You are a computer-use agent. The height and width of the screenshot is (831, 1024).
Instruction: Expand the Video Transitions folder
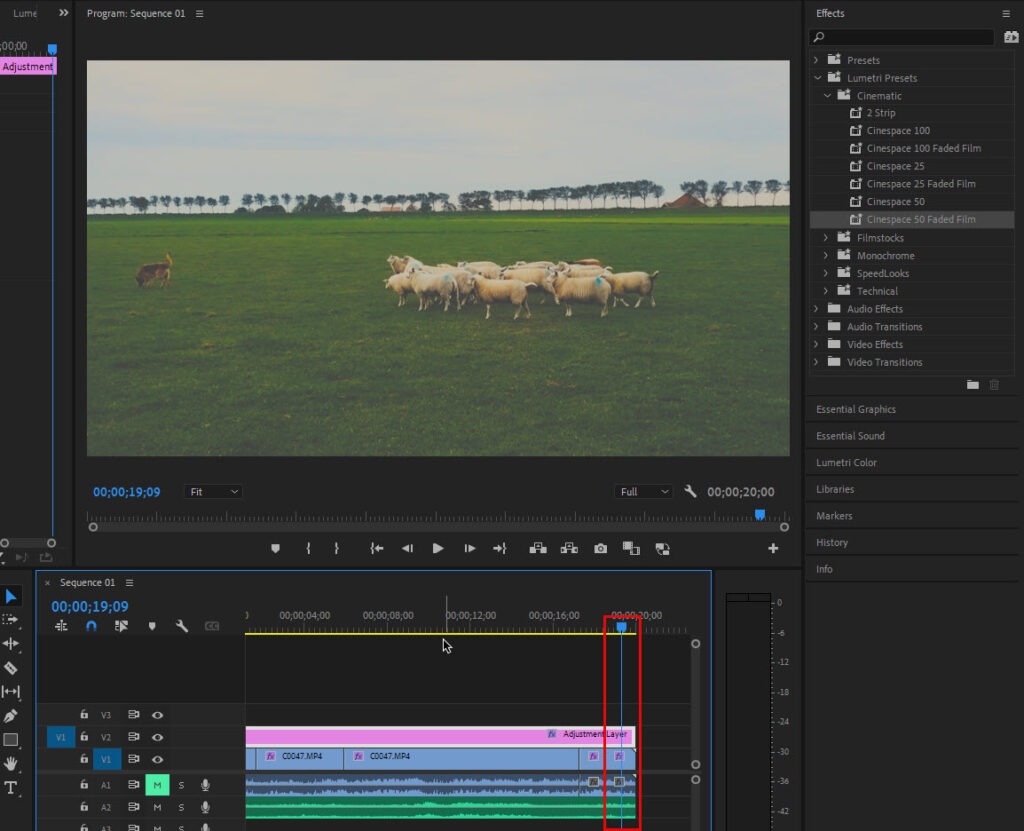click(817, 362)
